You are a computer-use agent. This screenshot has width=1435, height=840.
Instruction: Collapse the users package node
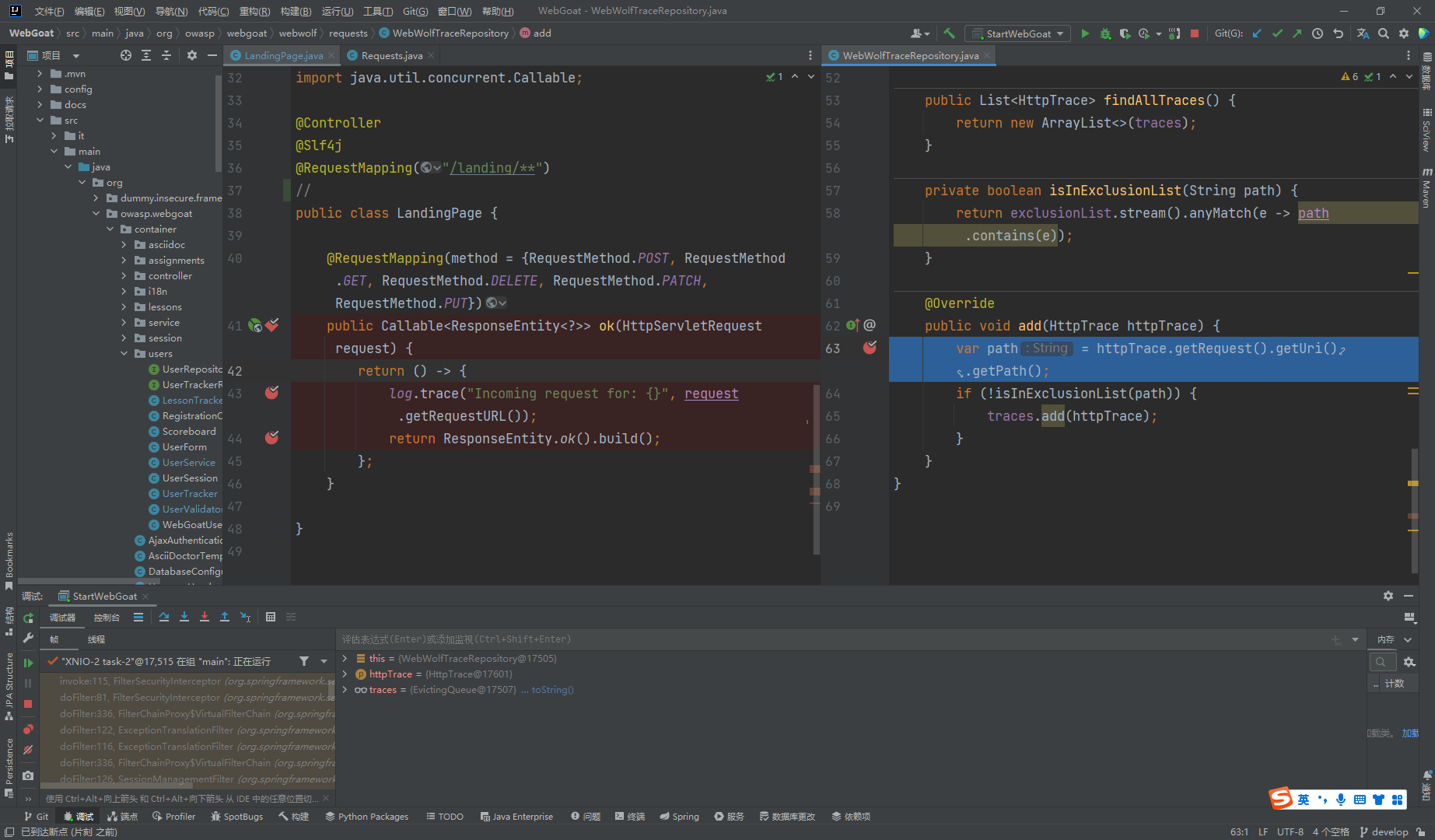click(124, 354)
